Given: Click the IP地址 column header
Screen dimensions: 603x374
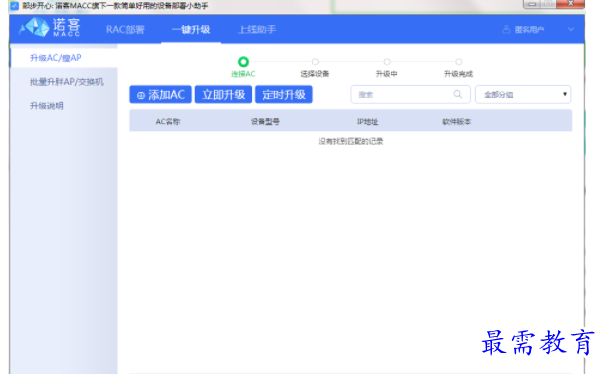Looking at the screenshot, I should point(367,121).
